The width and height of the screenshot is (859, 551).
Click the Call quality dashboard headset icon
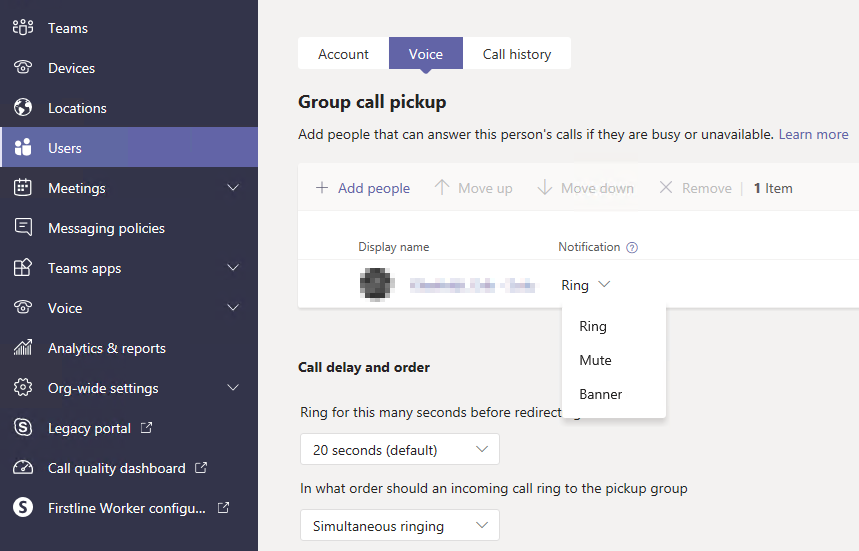[23, 468]
